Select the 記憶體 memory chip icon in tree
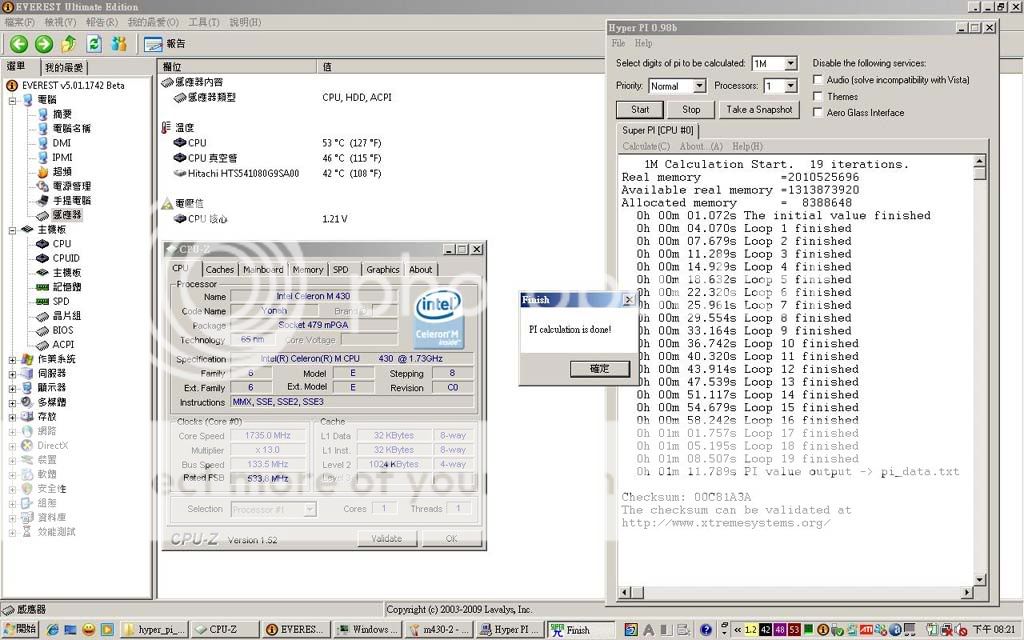This screenshot has width=1024, height=640. (x=42, y=287)
